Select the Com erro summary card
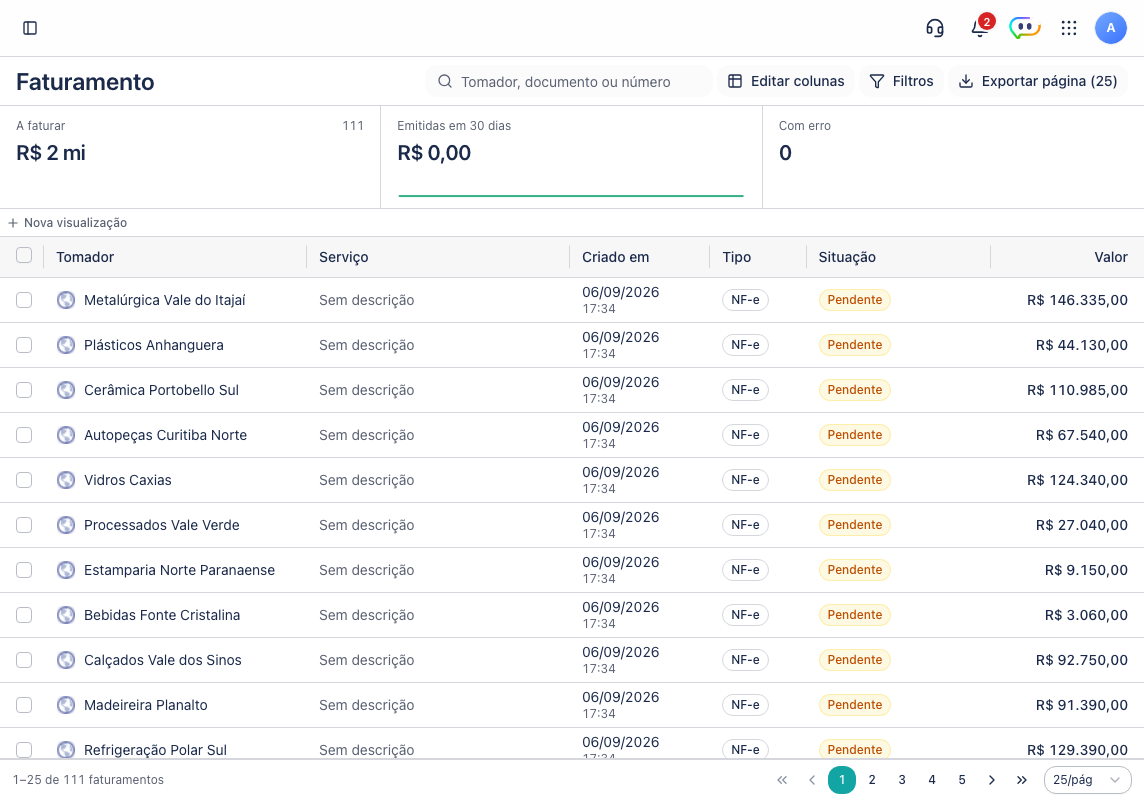 pos(954,157)
